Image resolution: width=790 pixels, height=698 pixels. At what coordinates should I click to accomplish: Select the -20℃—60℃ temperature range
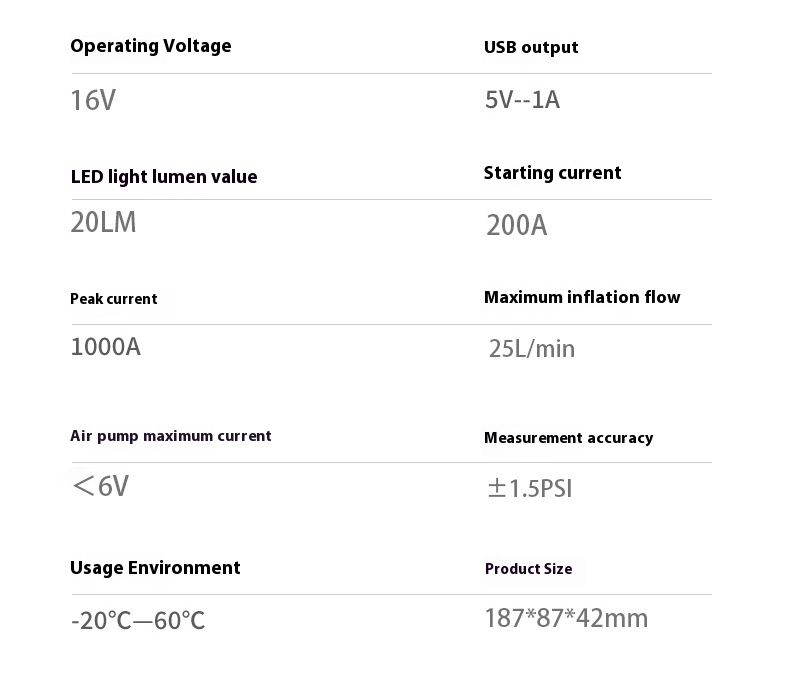click(138, 621)
